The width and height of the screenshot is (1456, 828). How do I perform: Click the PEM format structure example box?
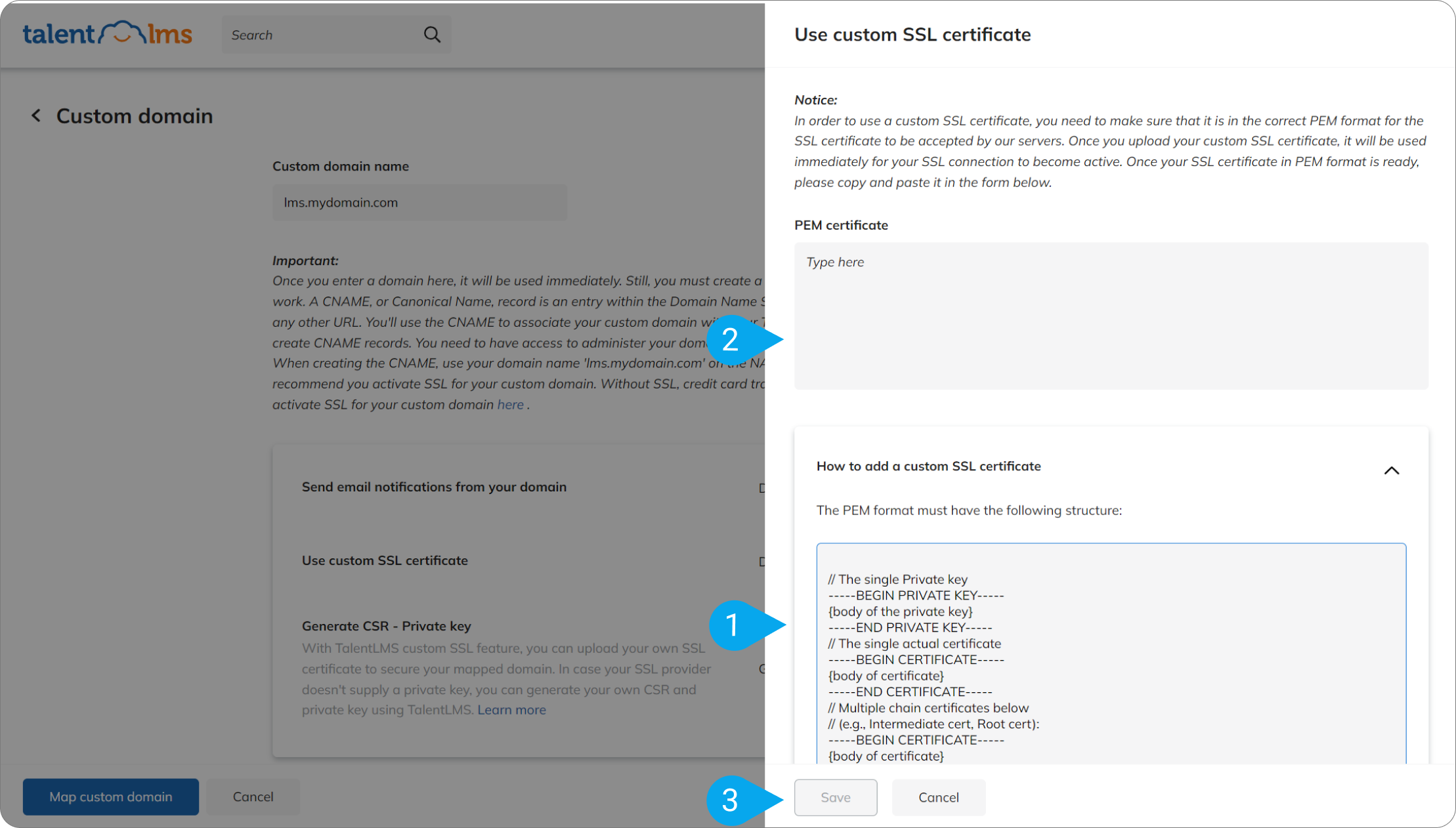1111,656
